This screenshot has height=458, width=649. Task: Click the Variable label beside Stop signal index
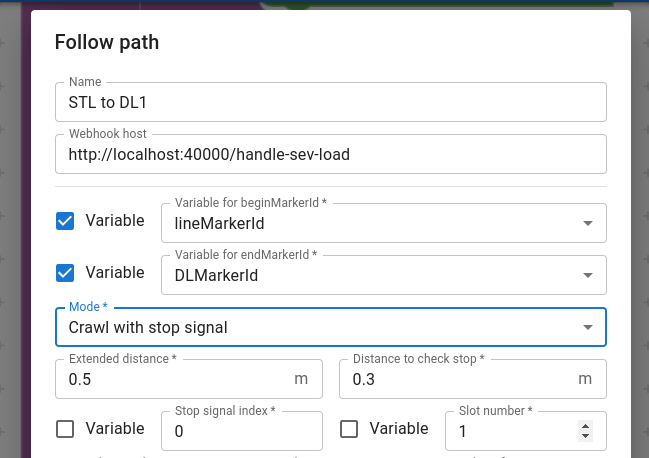[115, 429]
